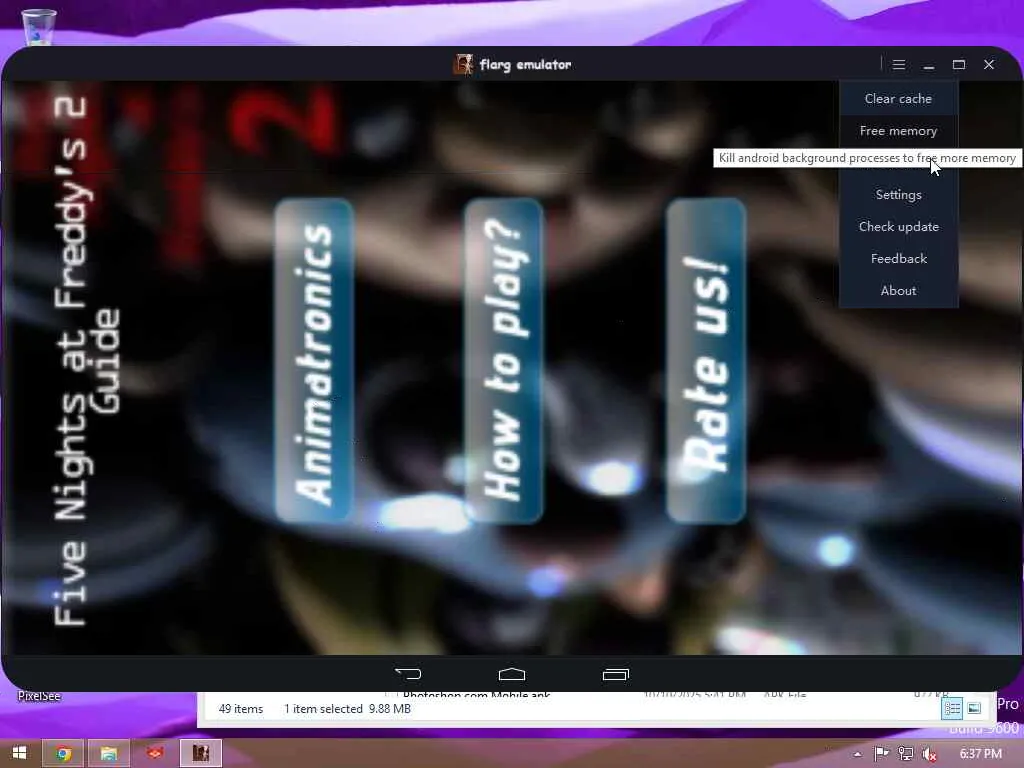Open the Action Center flag icon
1024x768 pixels.
[x=881, y=754]
